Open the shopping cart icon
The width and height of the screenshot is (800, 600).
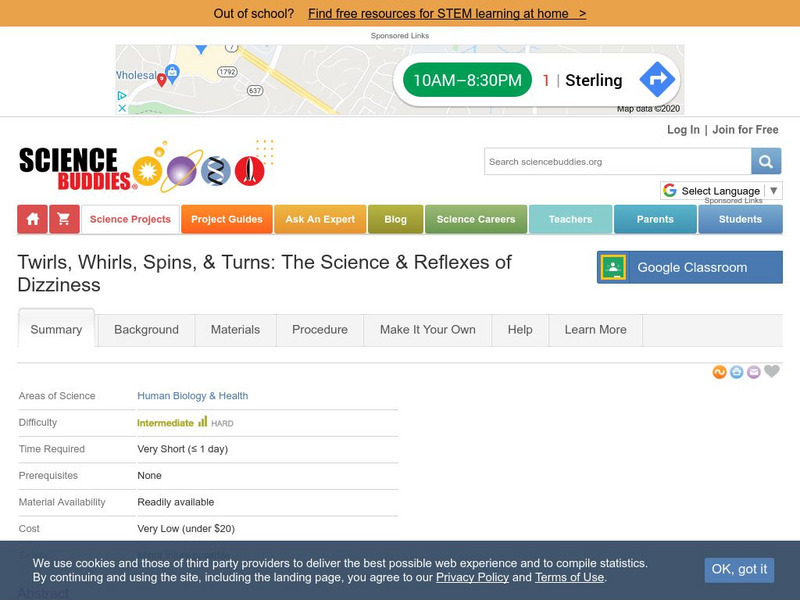point(64,219)
